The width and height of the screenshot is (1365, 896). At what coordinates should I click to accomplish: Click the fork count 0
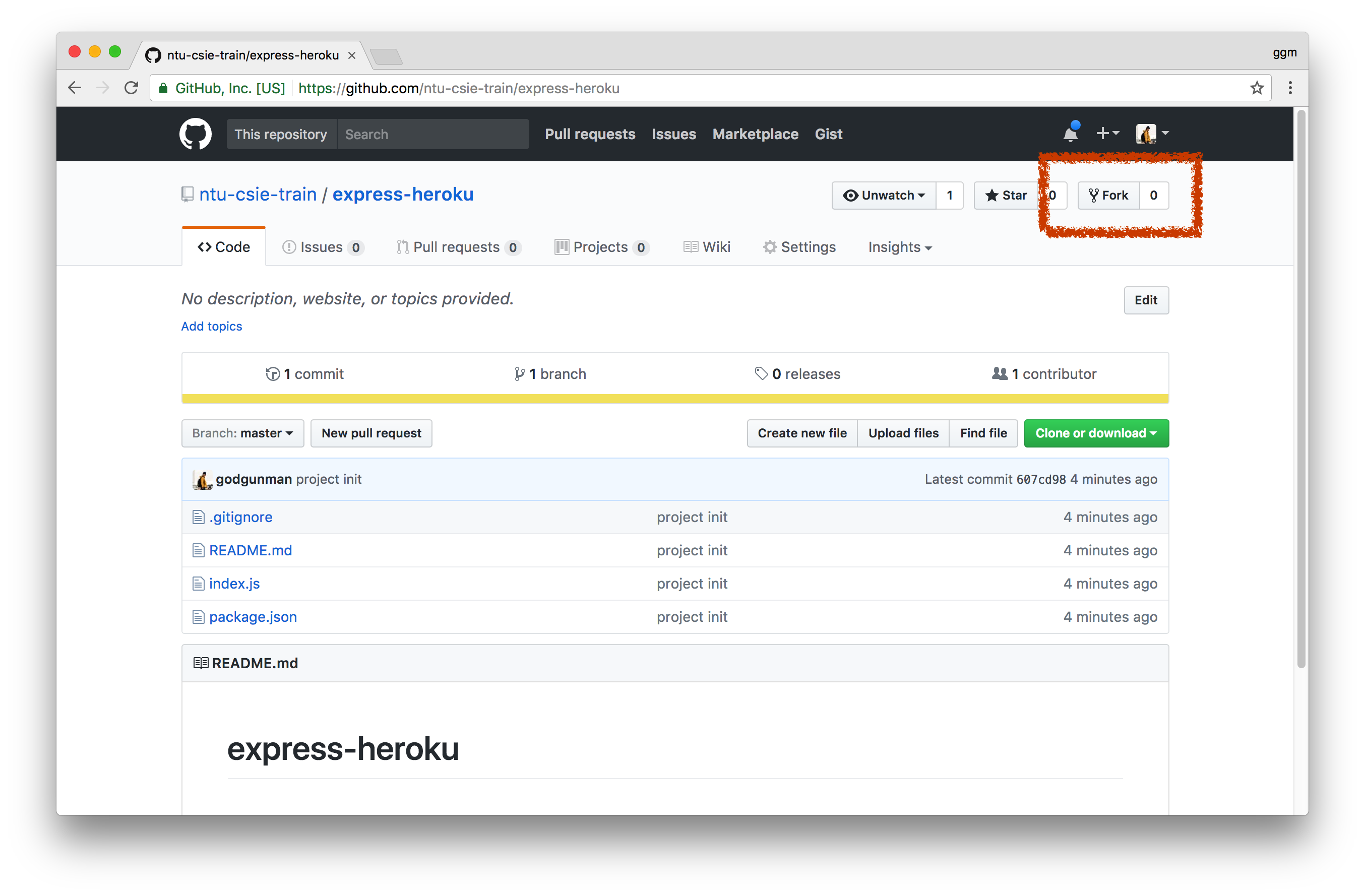(1153, 196)
